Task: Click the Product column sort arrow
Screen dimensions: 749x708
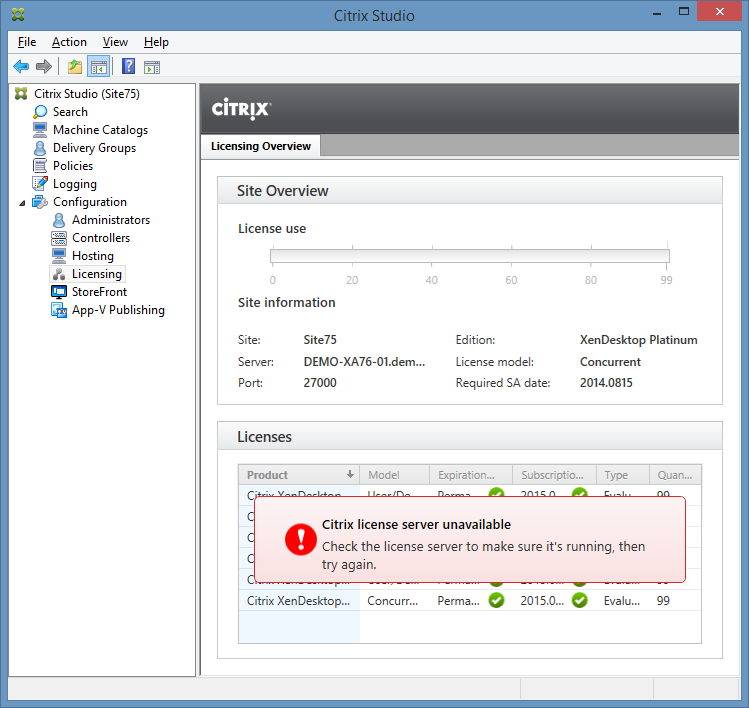Action: click(350, 474)
